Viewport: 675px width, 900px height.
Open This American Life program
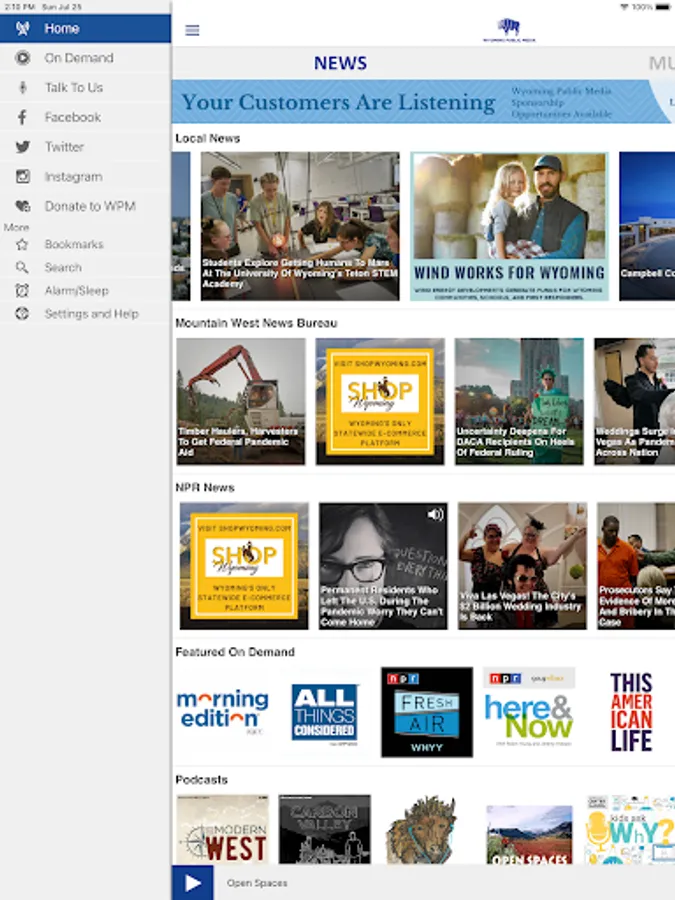click(x=631, y=712)
